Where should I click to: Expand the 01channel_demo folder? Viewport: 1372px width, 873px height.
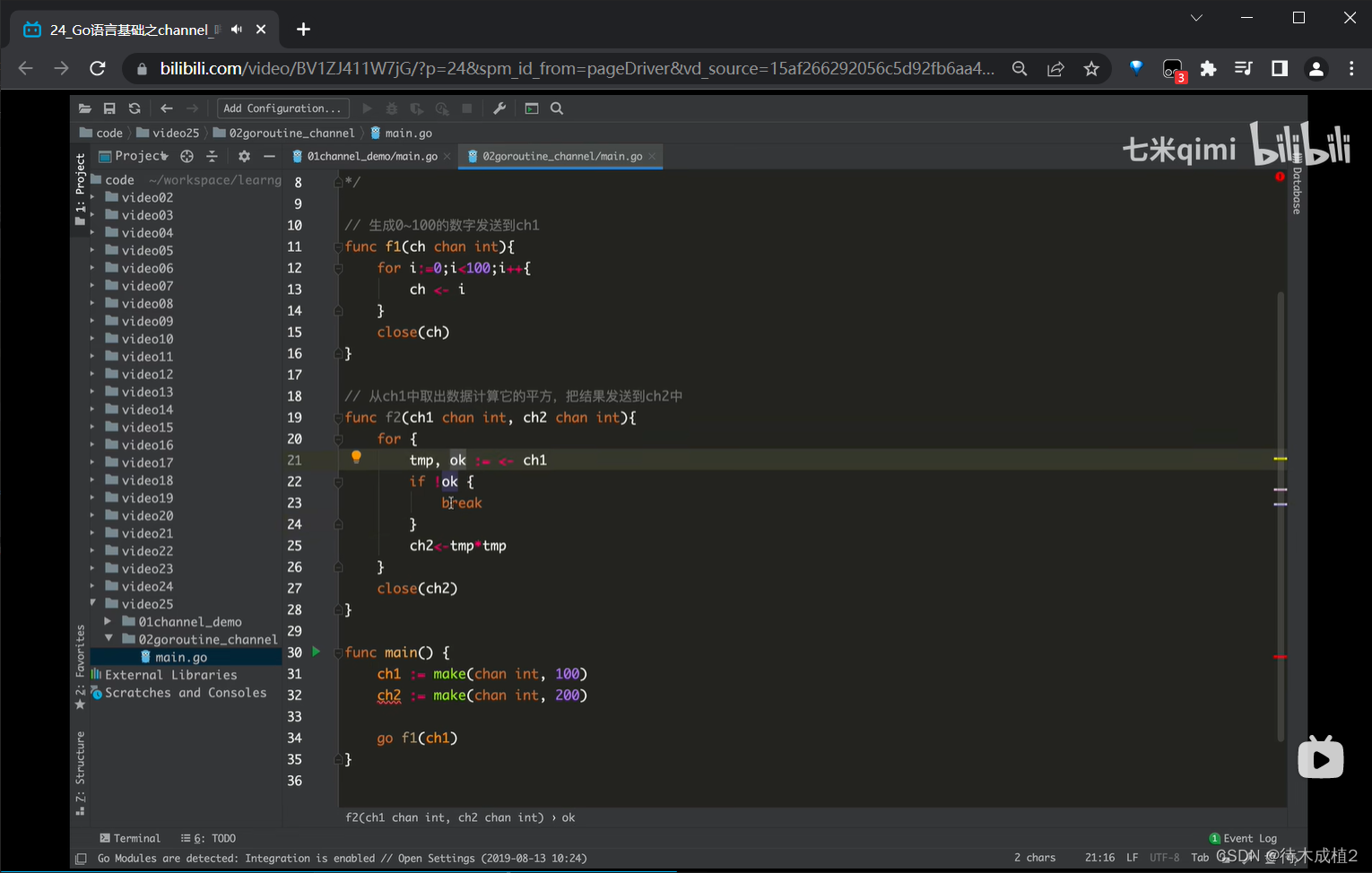click(108, 621)
